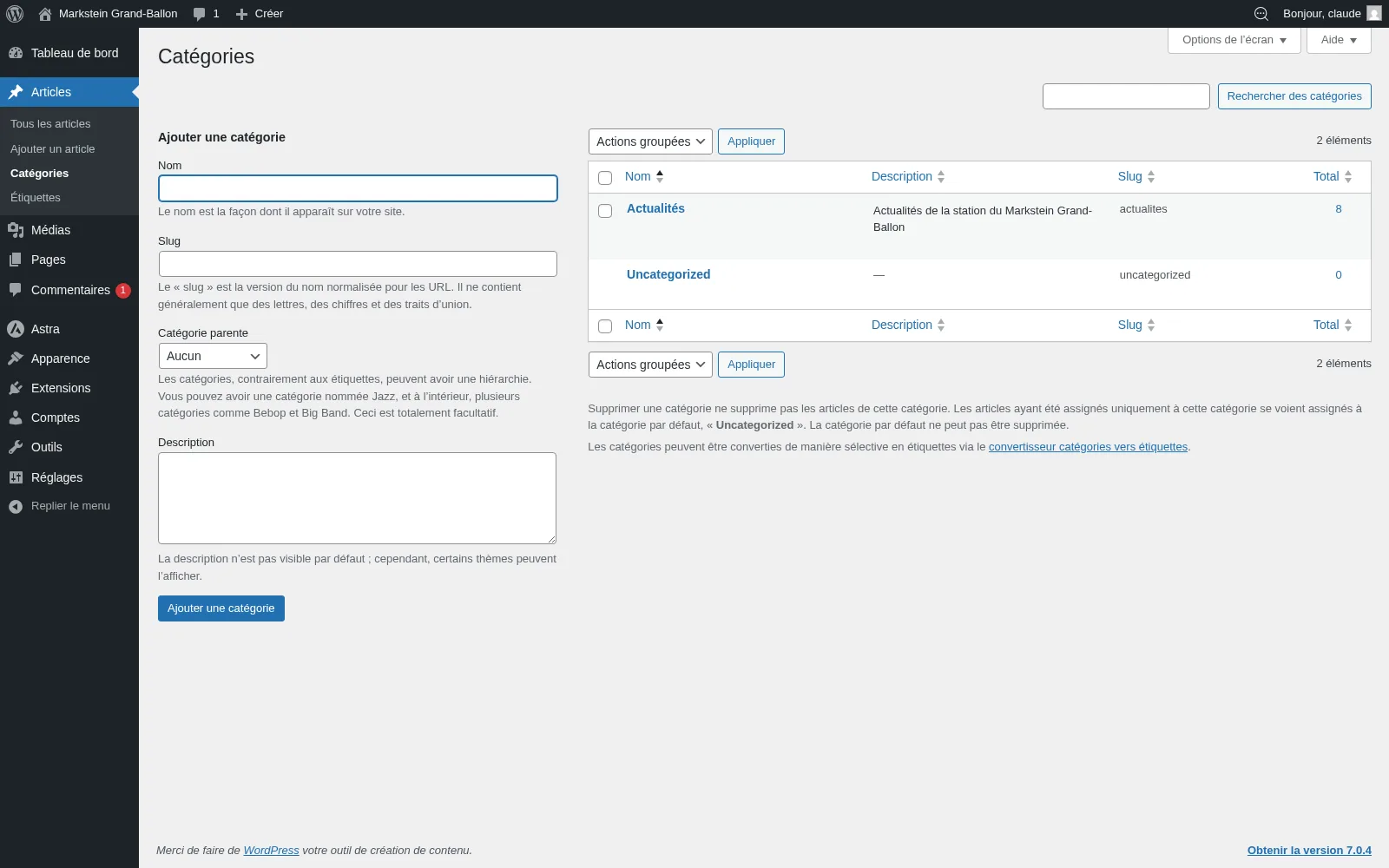Viewport: 1389px width, 868px height.
Task: Click the Tableau de bord dashboard icon
Action: (x=16, y=53)
